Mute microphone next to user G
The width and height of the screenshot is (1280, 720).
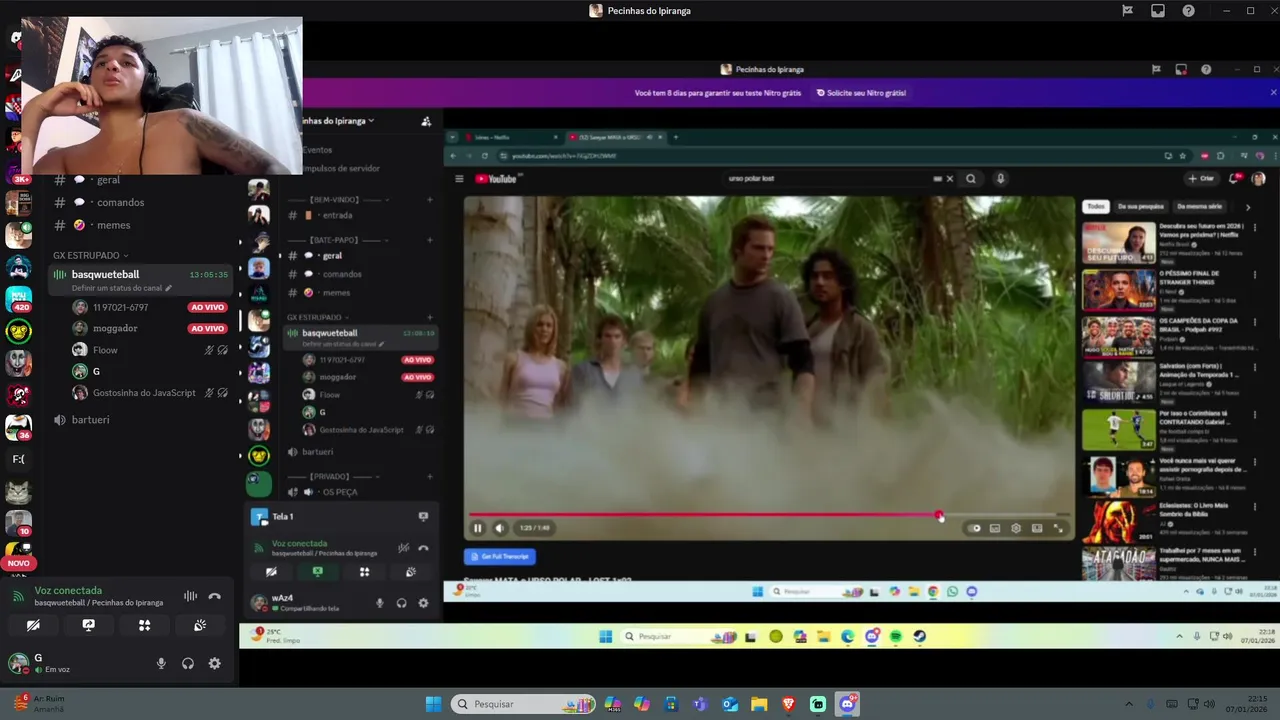161,663
